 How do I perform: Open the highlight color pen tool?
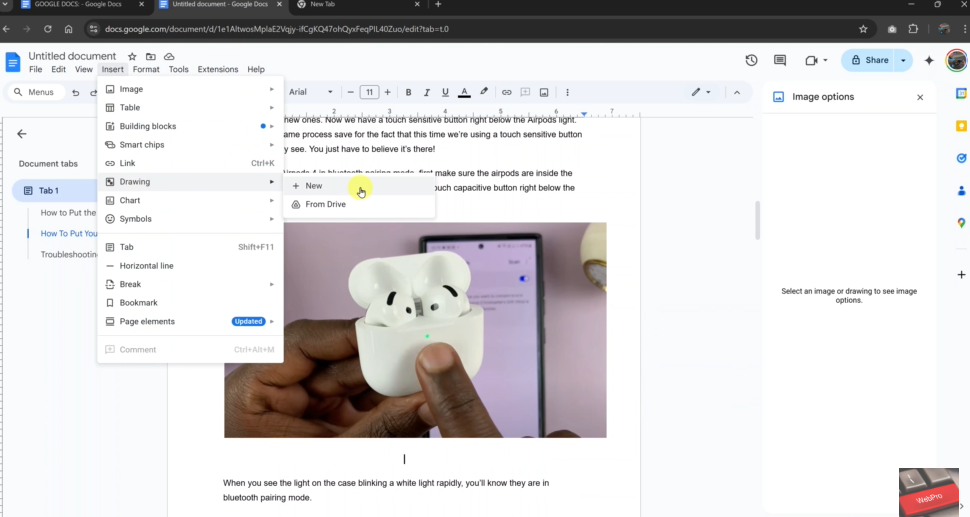(484, 92)
